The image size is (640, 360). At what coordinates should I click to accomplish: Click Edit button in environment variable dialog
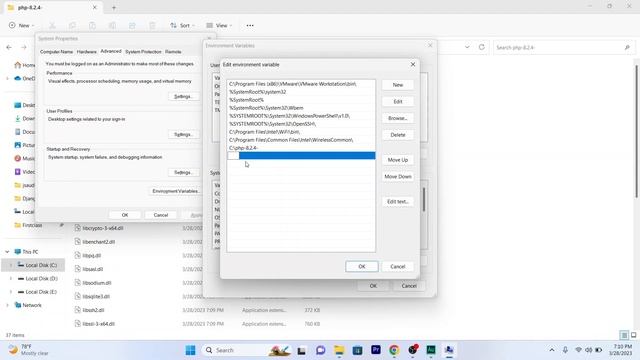tap(398, 102)
